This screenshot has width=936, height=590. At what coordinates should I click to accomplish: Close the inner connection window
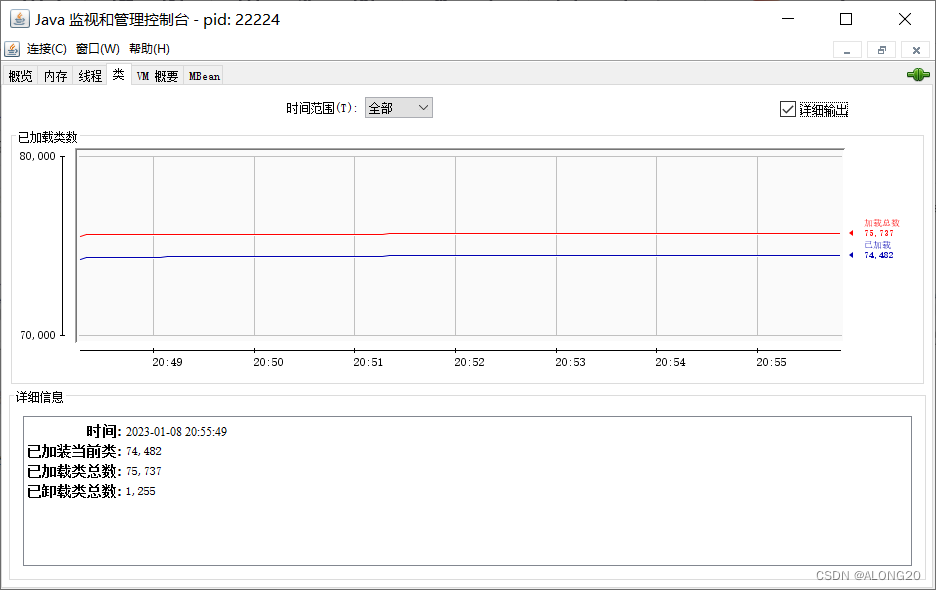point(916,50)
